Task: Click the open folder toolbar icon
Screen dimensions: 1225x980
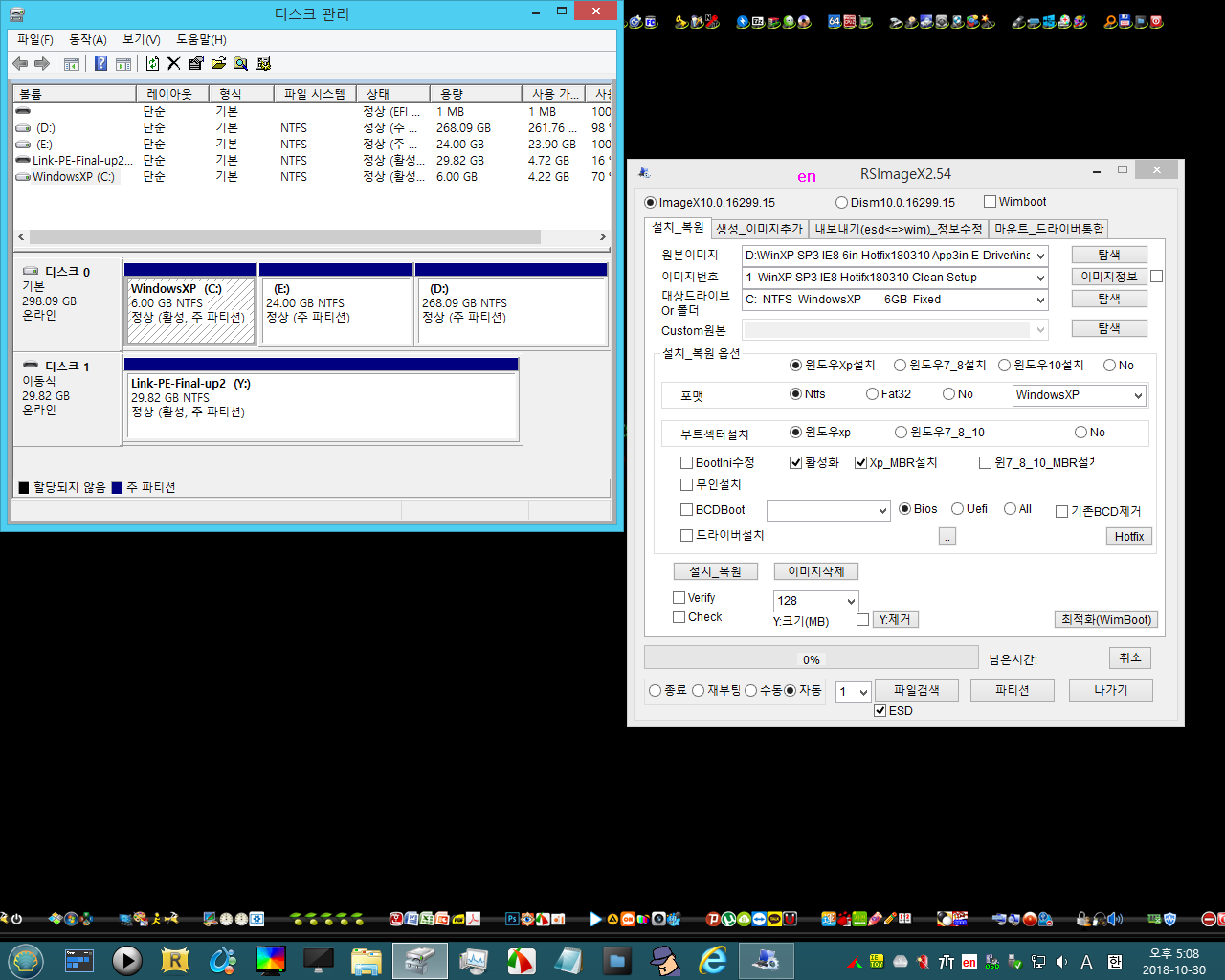Action: (x=218, y=63)
